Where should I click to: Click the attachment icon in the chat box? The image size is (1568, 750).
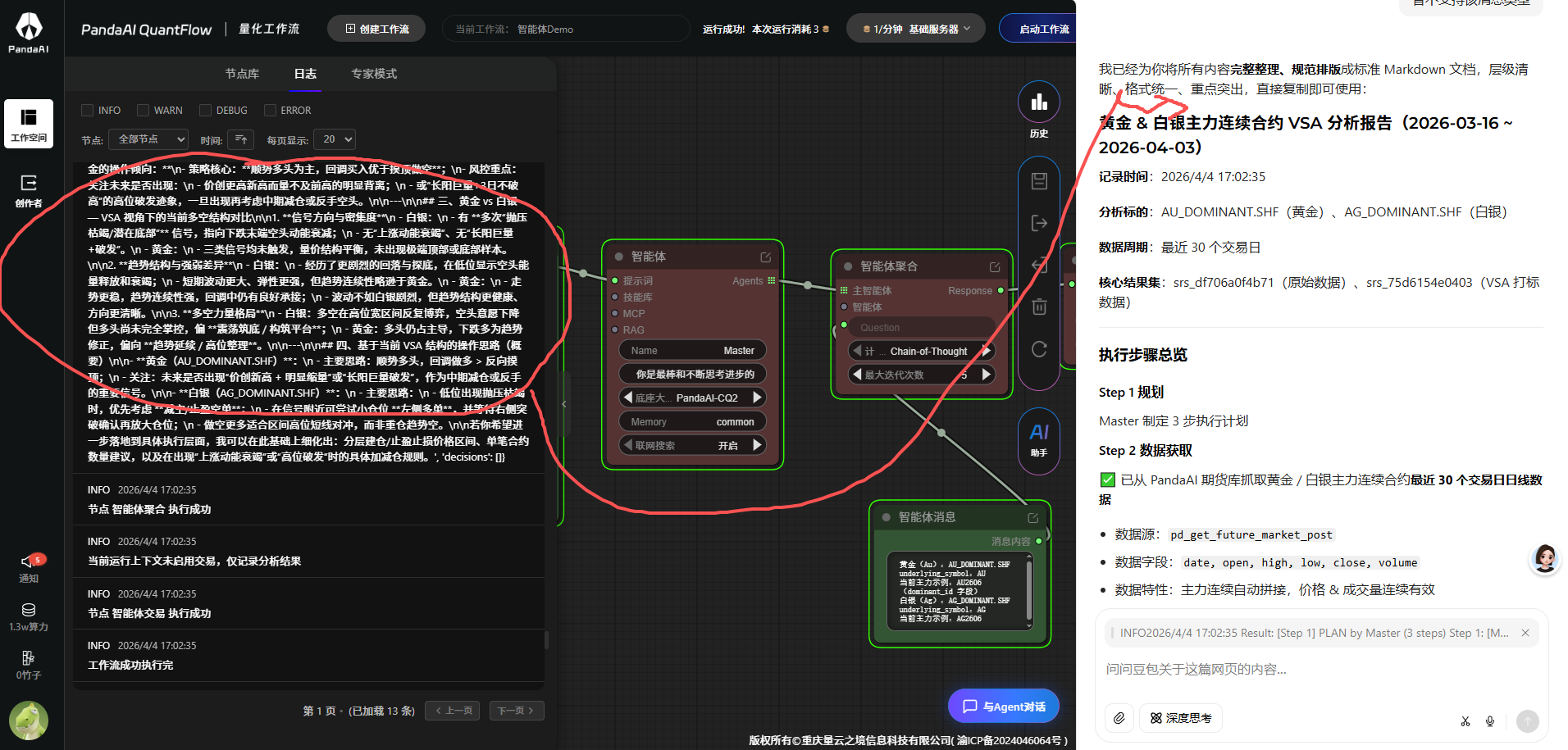tap(1119, 718)
